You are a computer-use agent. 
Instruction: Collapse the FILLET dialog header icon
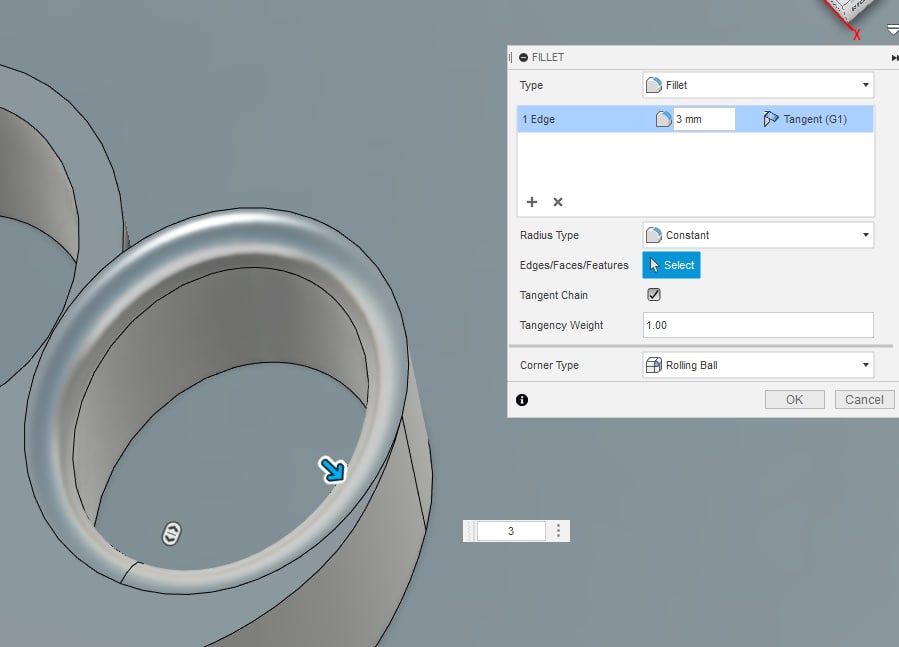click(523, 57)
